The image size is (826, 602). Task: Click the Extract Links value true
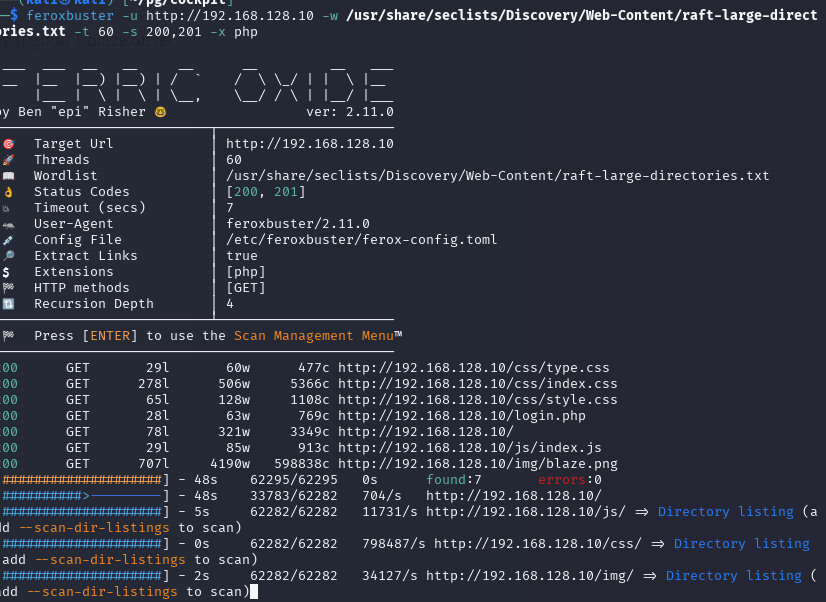click(x=242, y=256)
